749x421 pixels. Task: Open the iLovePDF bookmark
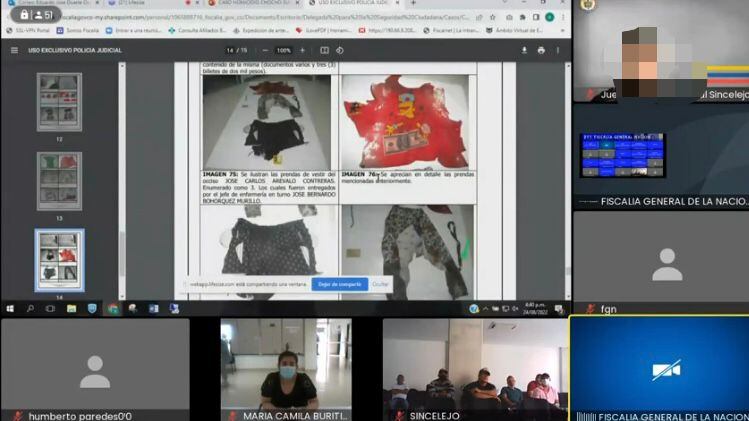click(323, 30)
